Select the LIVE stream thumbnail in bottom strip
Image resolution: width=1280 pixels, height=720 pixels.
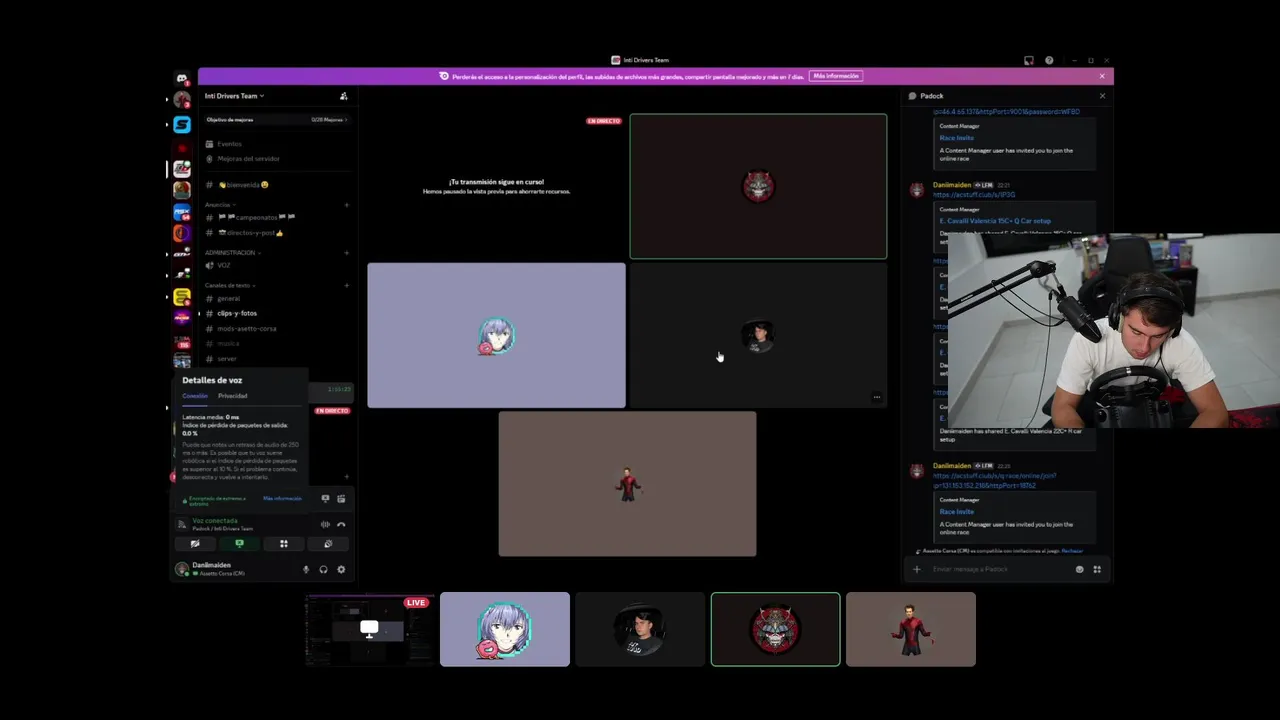tap(369, 629)
